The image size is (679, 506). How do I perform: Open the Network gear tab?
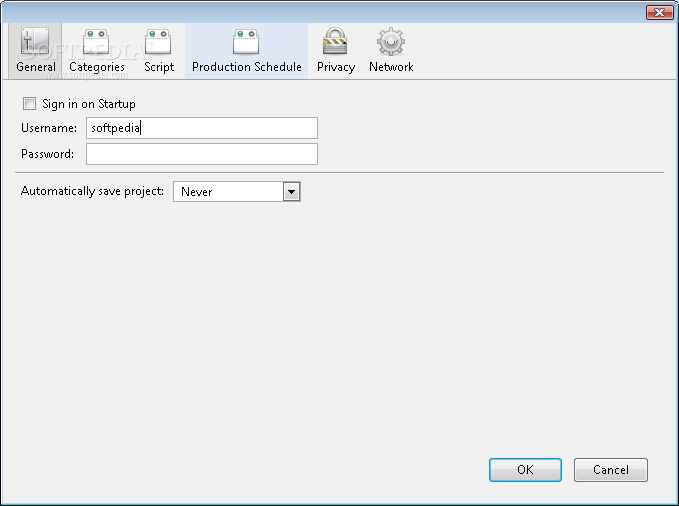391,51
